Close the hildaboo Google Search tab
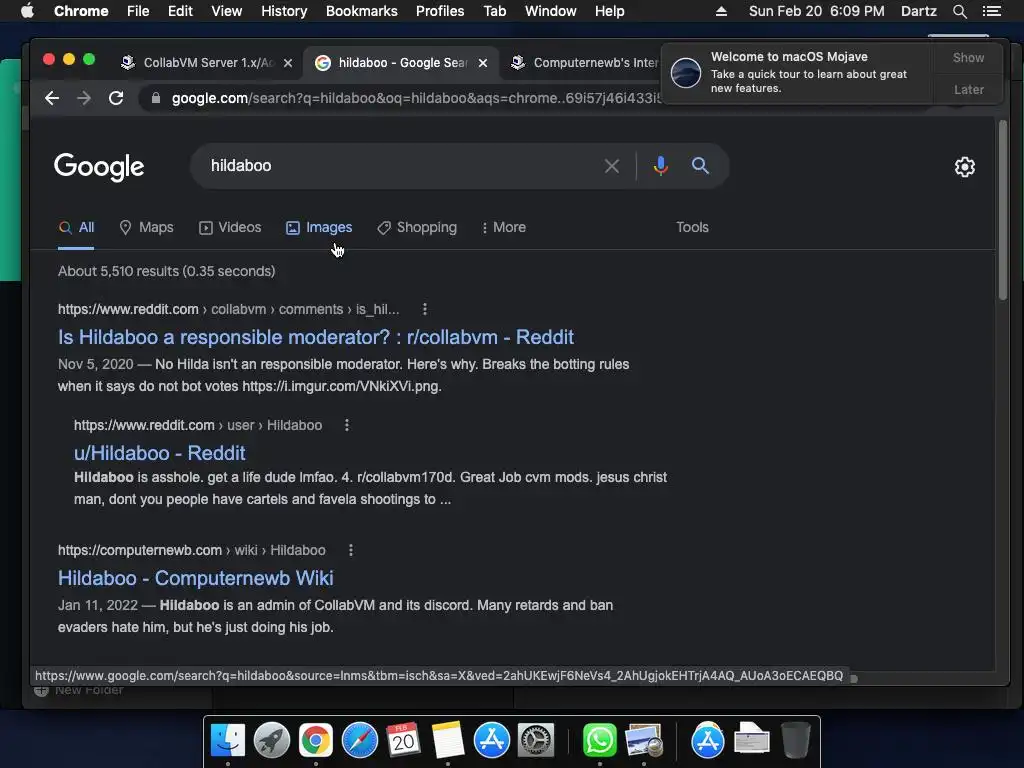The height and width of the screenshot is (768, 1024). [x=483, y=63]
